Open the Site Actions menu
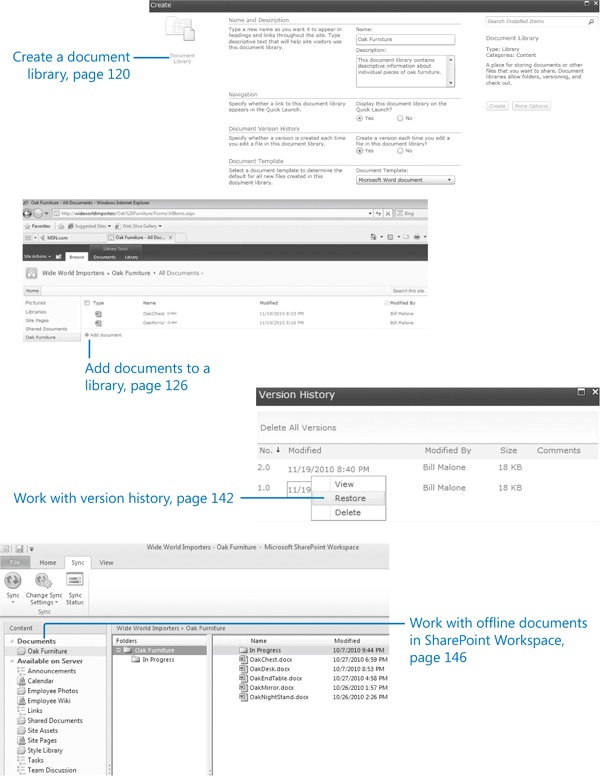This screenshot has width=600, height=776. coord(37,256)
